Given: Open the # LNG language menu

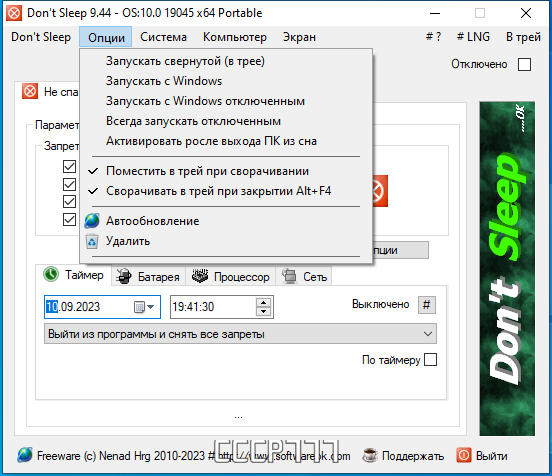Looking at the screenshot, I should [473, 37].
